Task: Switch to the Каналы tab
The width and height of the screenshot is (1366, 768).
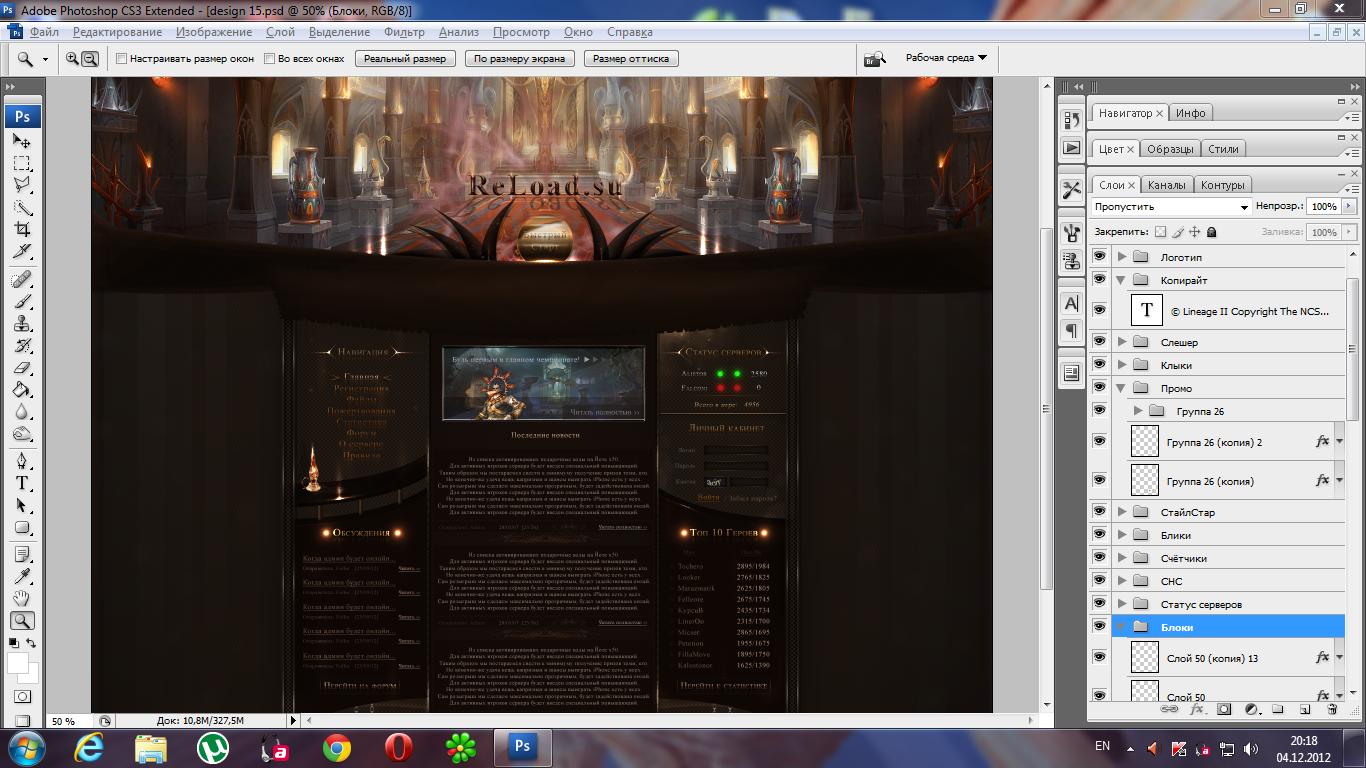Action: [x=1167, y=185]
